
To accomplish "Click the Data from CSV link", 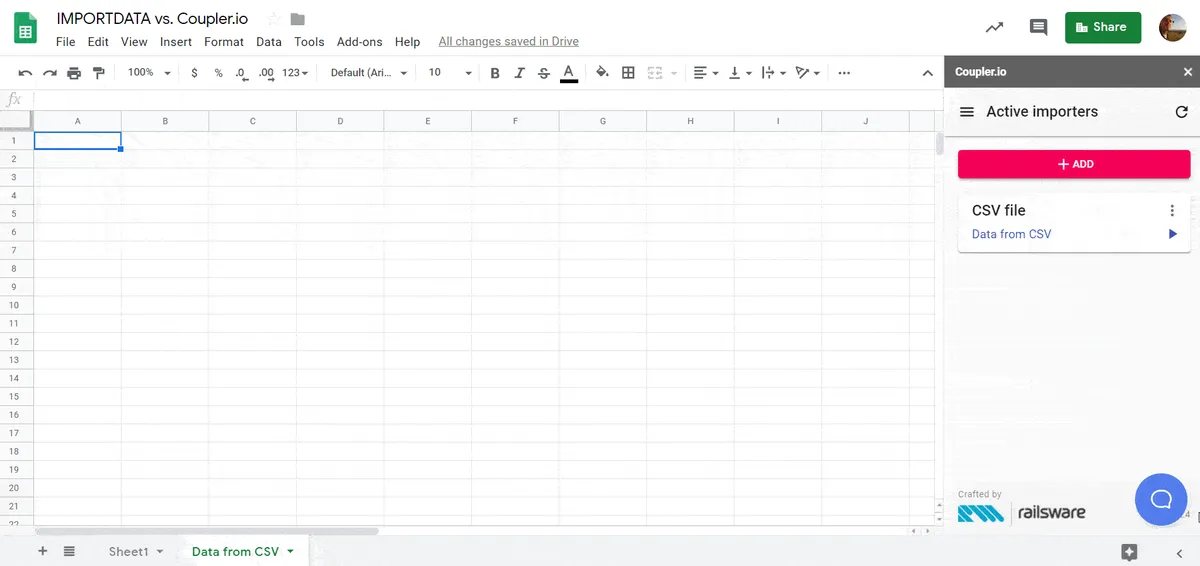I will tap(1011, 234).
